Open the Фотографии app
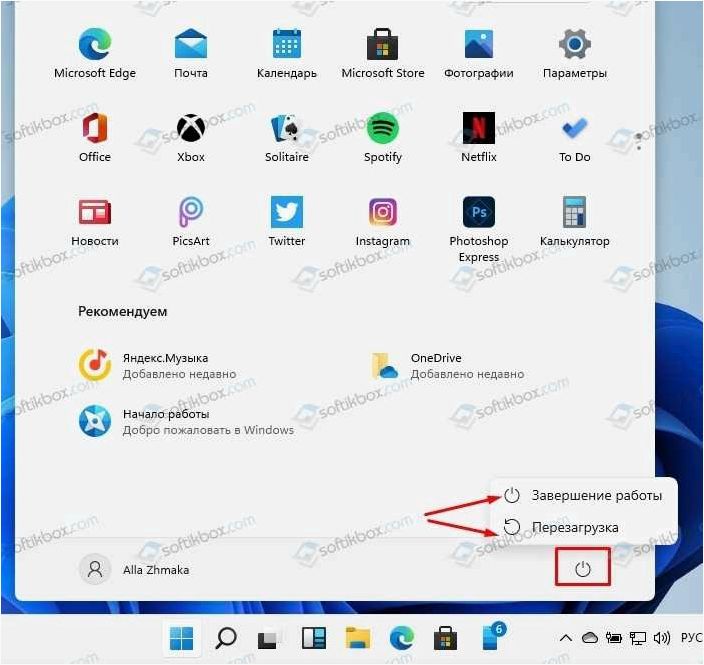 (x=479, y=53)
